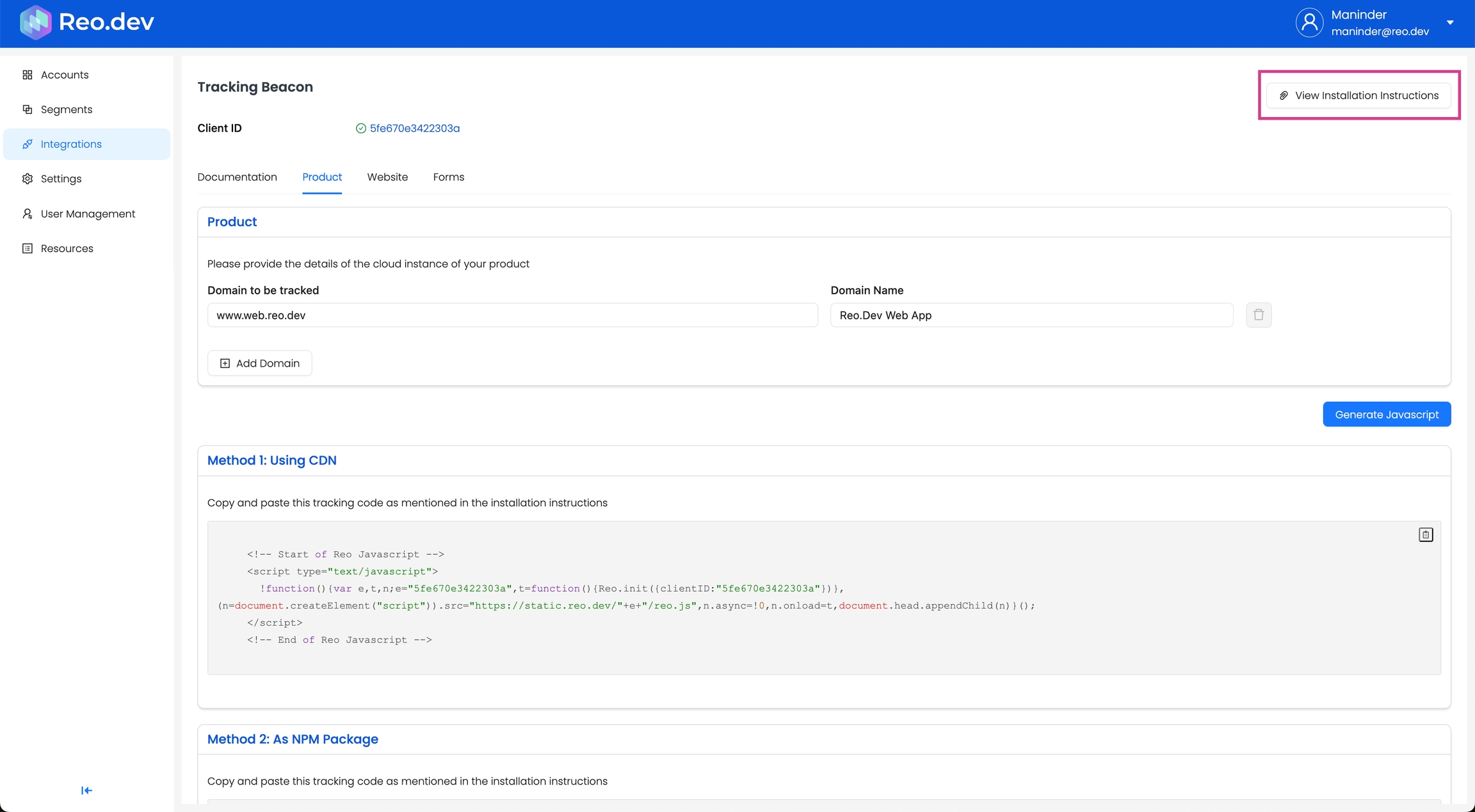
Task: Click the Reo.dev logo
Action: pyautogui.click(x=87, y=22)
